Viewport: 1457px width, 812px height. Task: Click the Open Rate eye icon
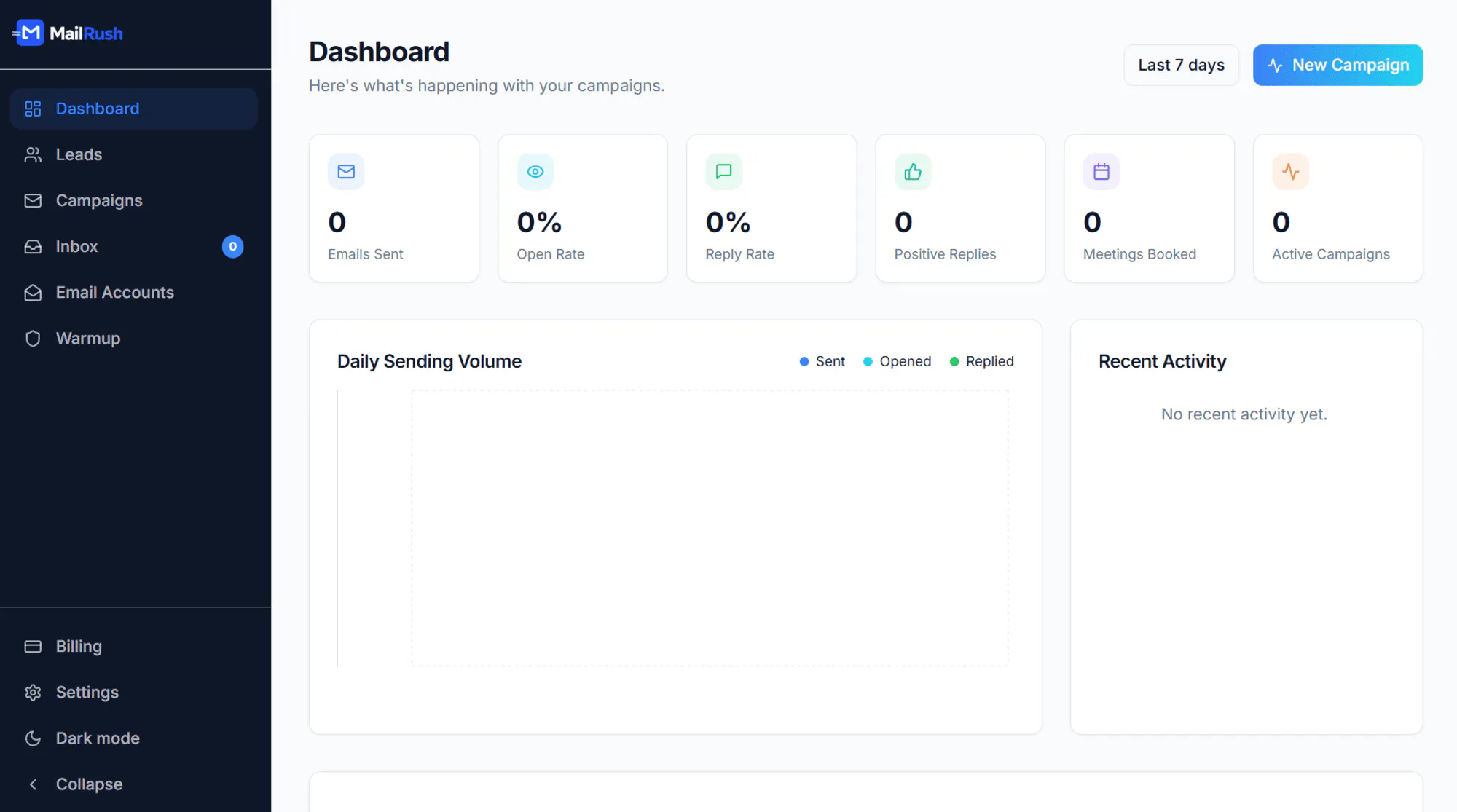click(535, 172)
